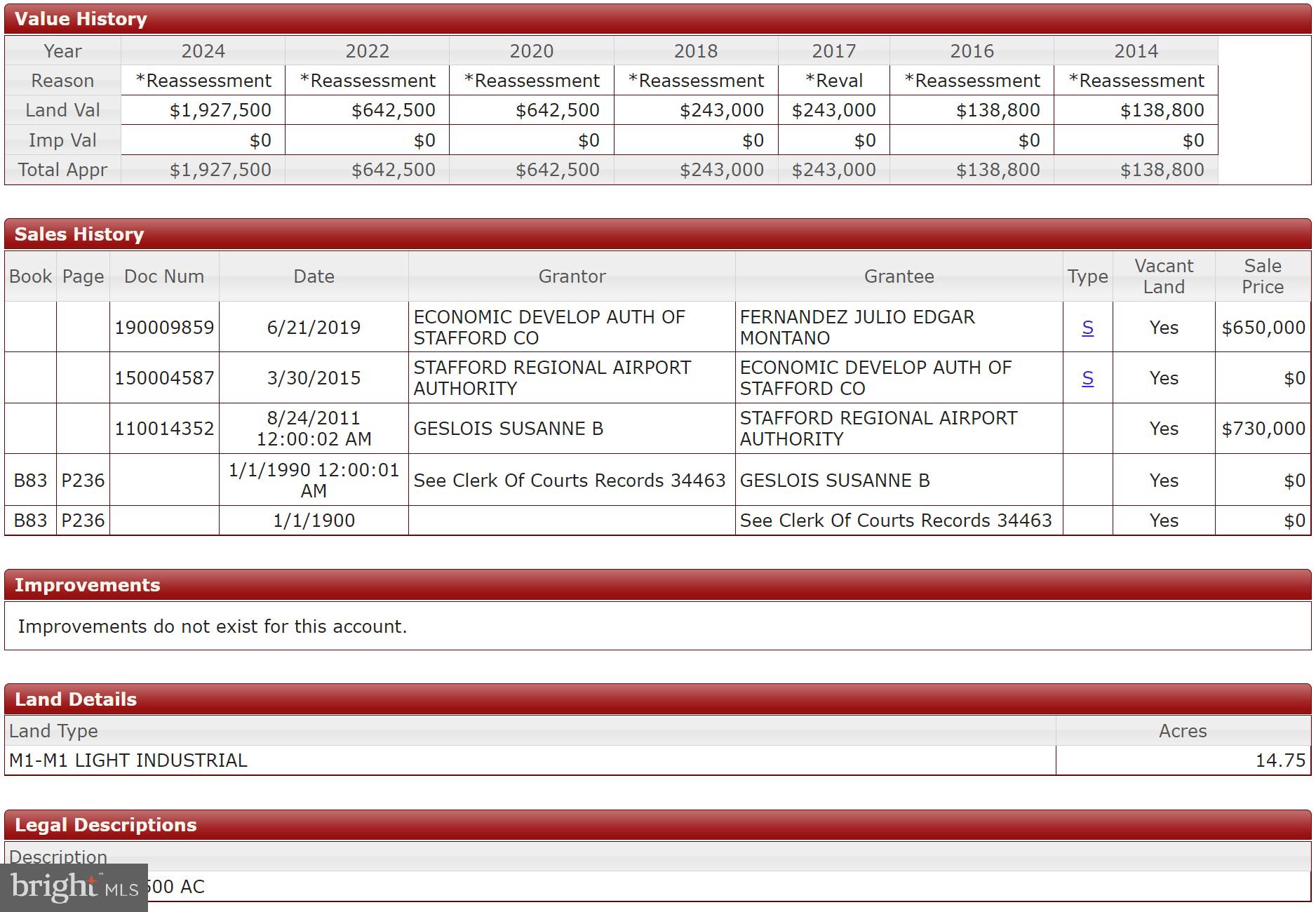Click the 2024 year column in Value History
This screenshot has width=1316, height=912.
coord(203,51)
